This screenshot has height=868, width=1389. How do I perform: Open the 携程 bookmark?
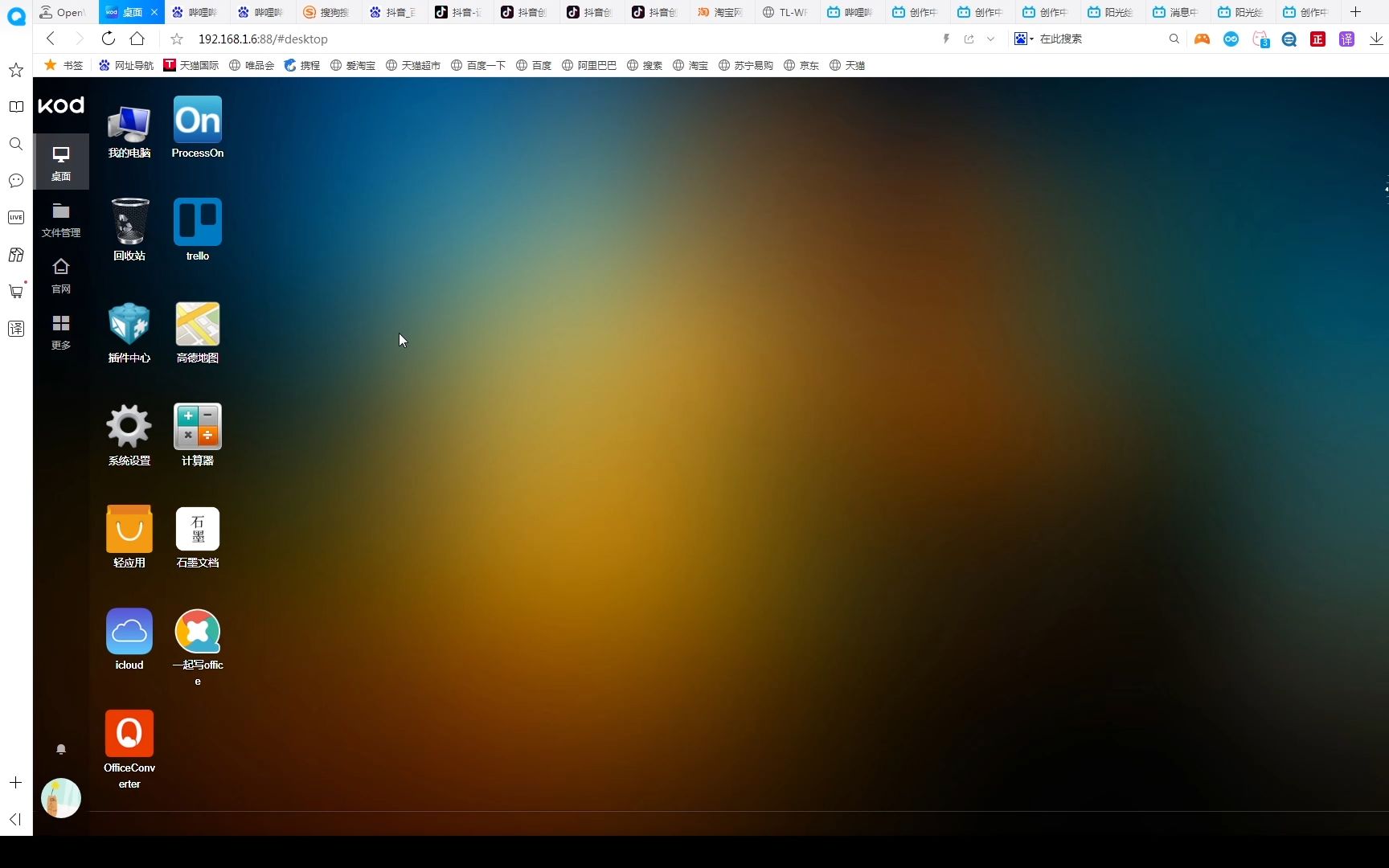coord(302,65)
